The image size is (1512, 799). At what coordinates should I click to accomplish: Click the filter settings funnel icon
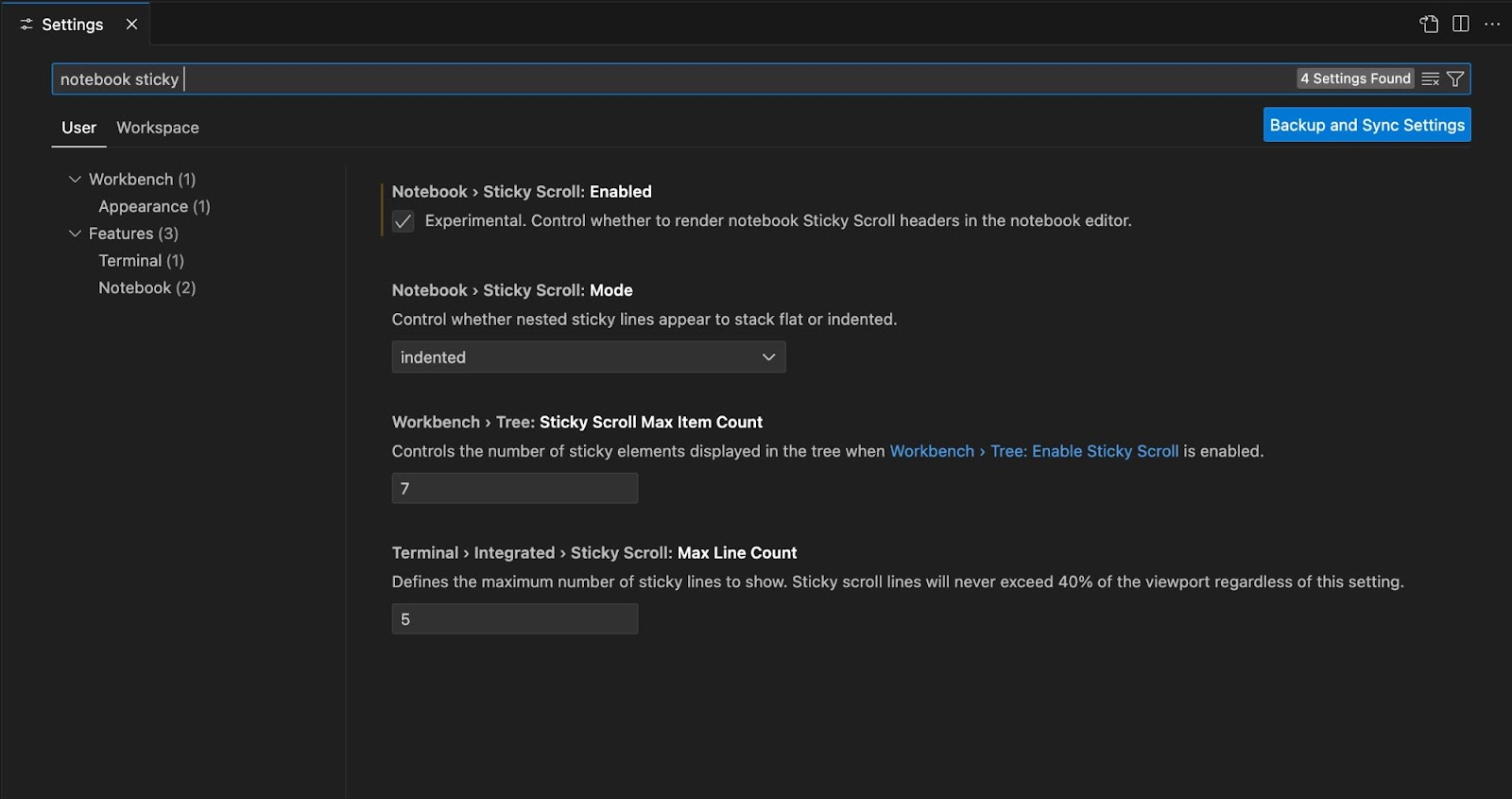coord(1455,79)
